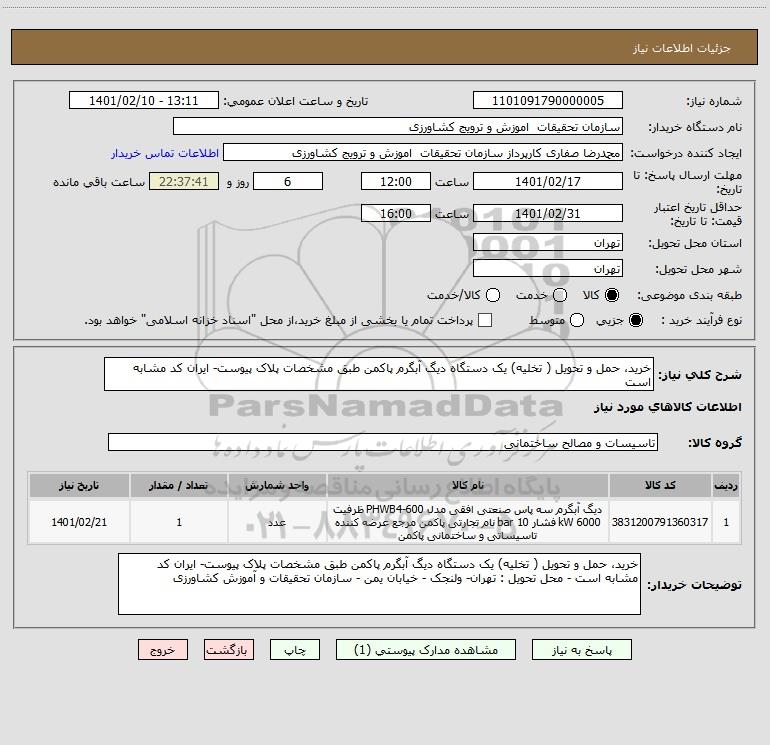Click the واحد شمارش column header
The image size is (770, 745).
point(277,485)
